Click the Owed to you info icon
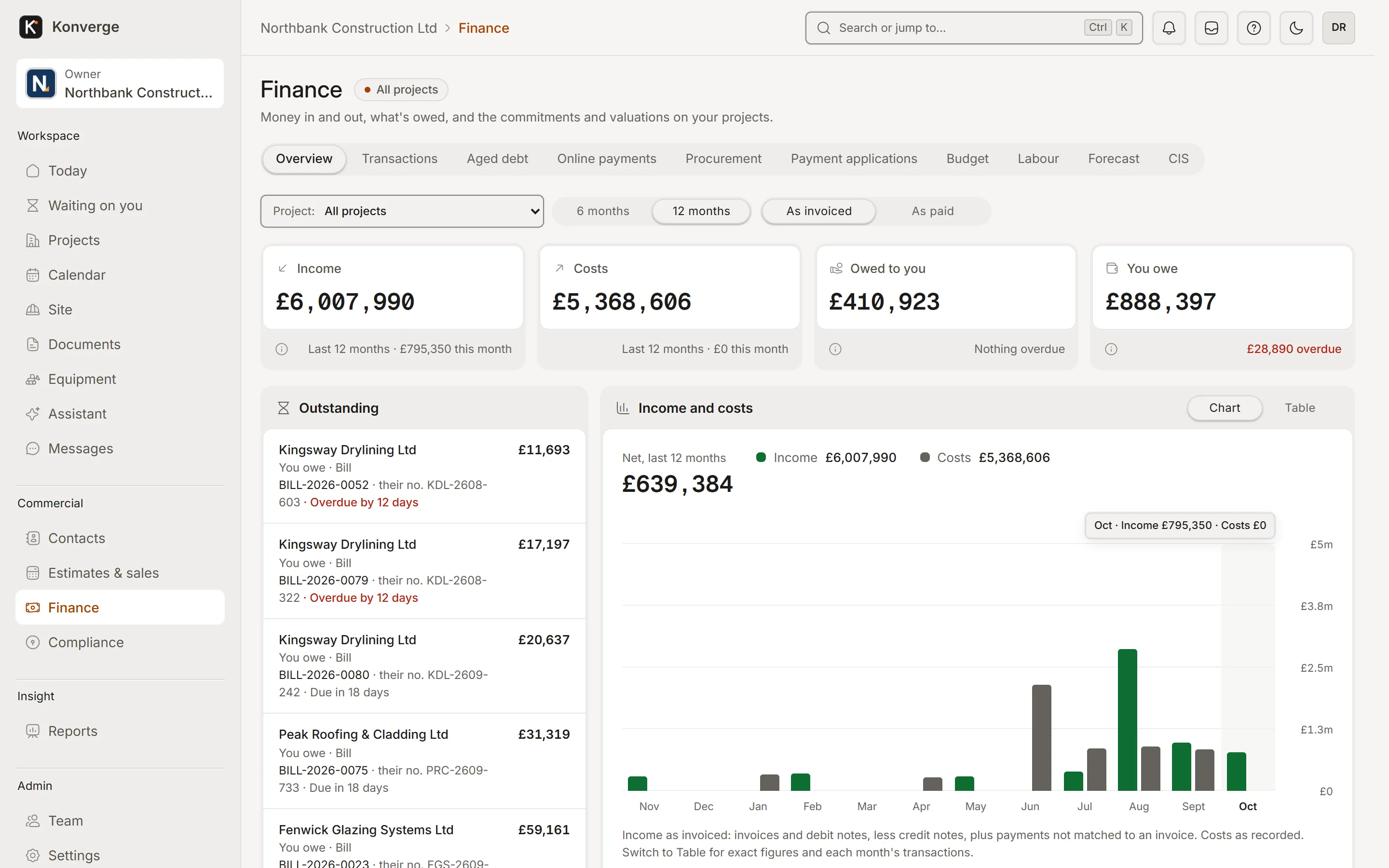Image resolution: width=1389 pixels, height=868 pixels. tap(835, 349)
